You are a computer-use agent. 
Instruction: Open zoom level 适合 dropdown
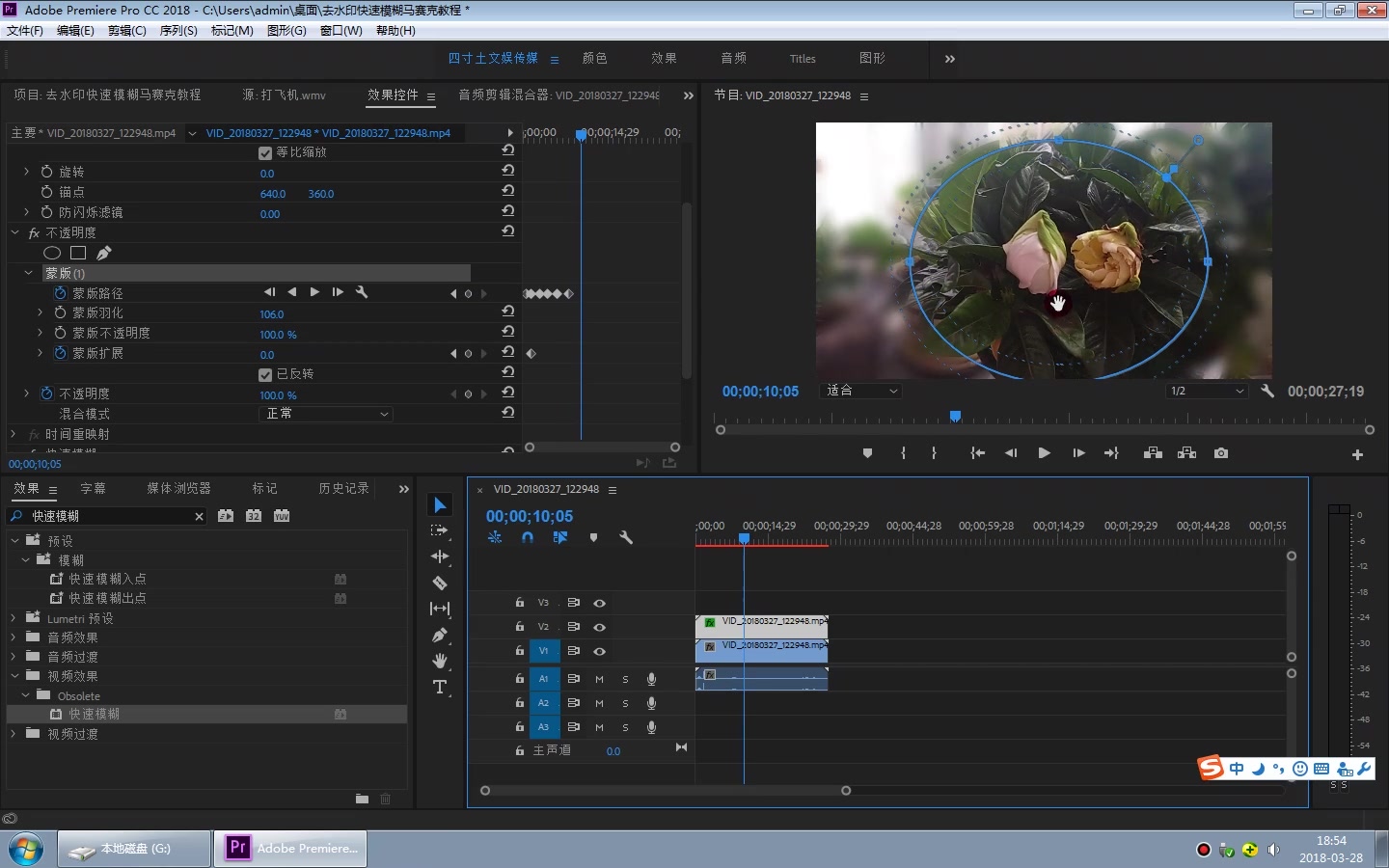pyautogui.click(x=860, y=391)
